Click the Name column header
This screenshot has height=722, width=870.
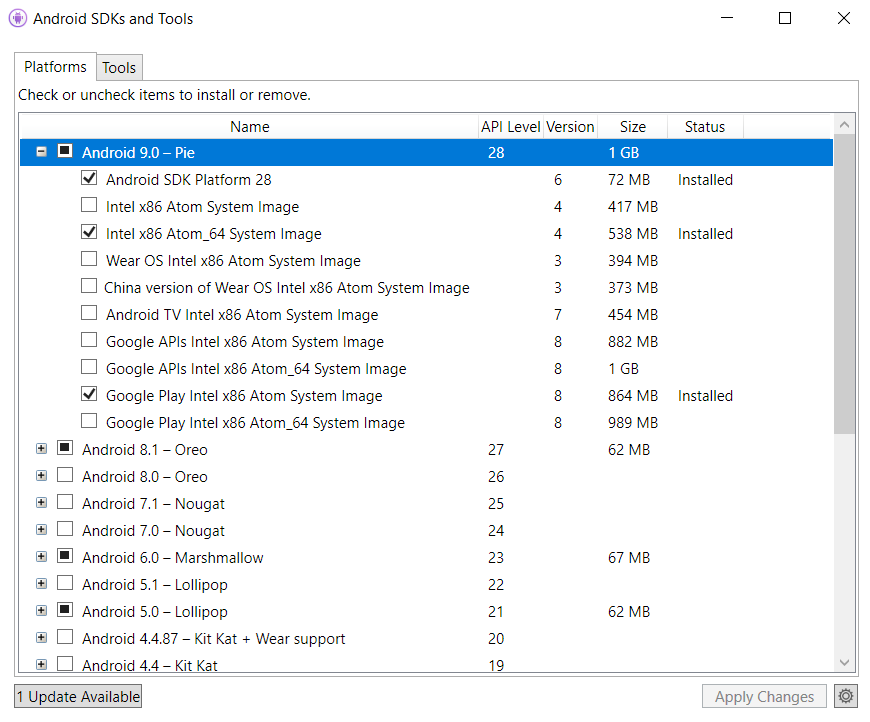[x=249, y=127]
